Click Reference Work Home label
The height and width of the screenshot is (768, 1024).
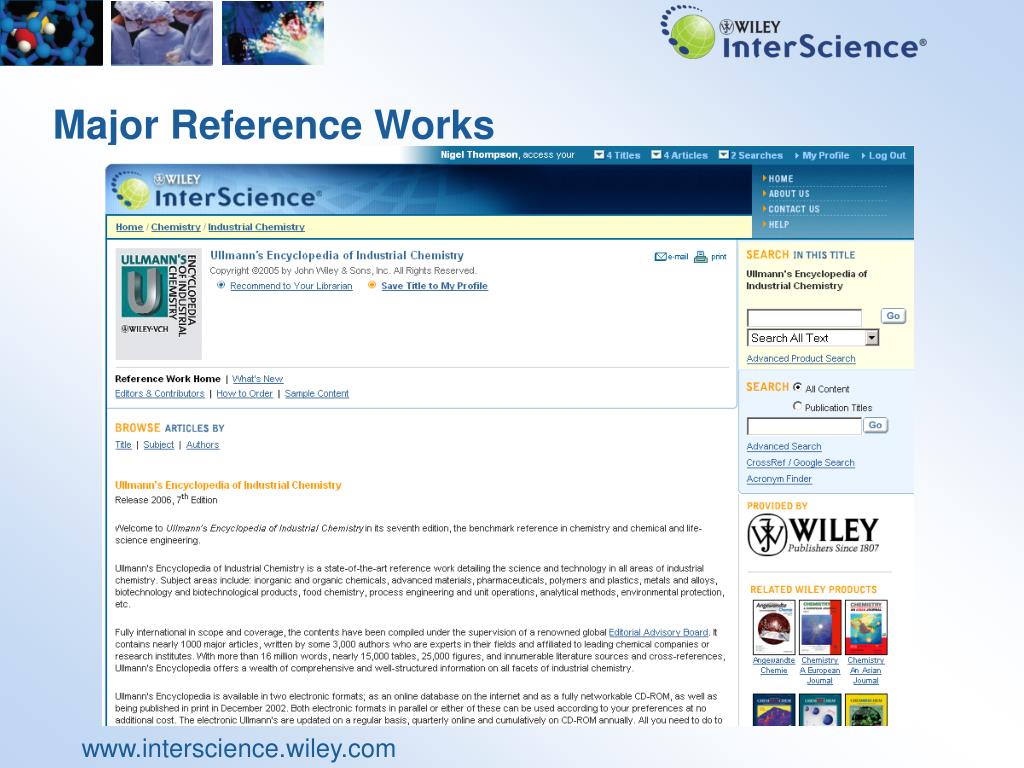click(x=168, y=379)
